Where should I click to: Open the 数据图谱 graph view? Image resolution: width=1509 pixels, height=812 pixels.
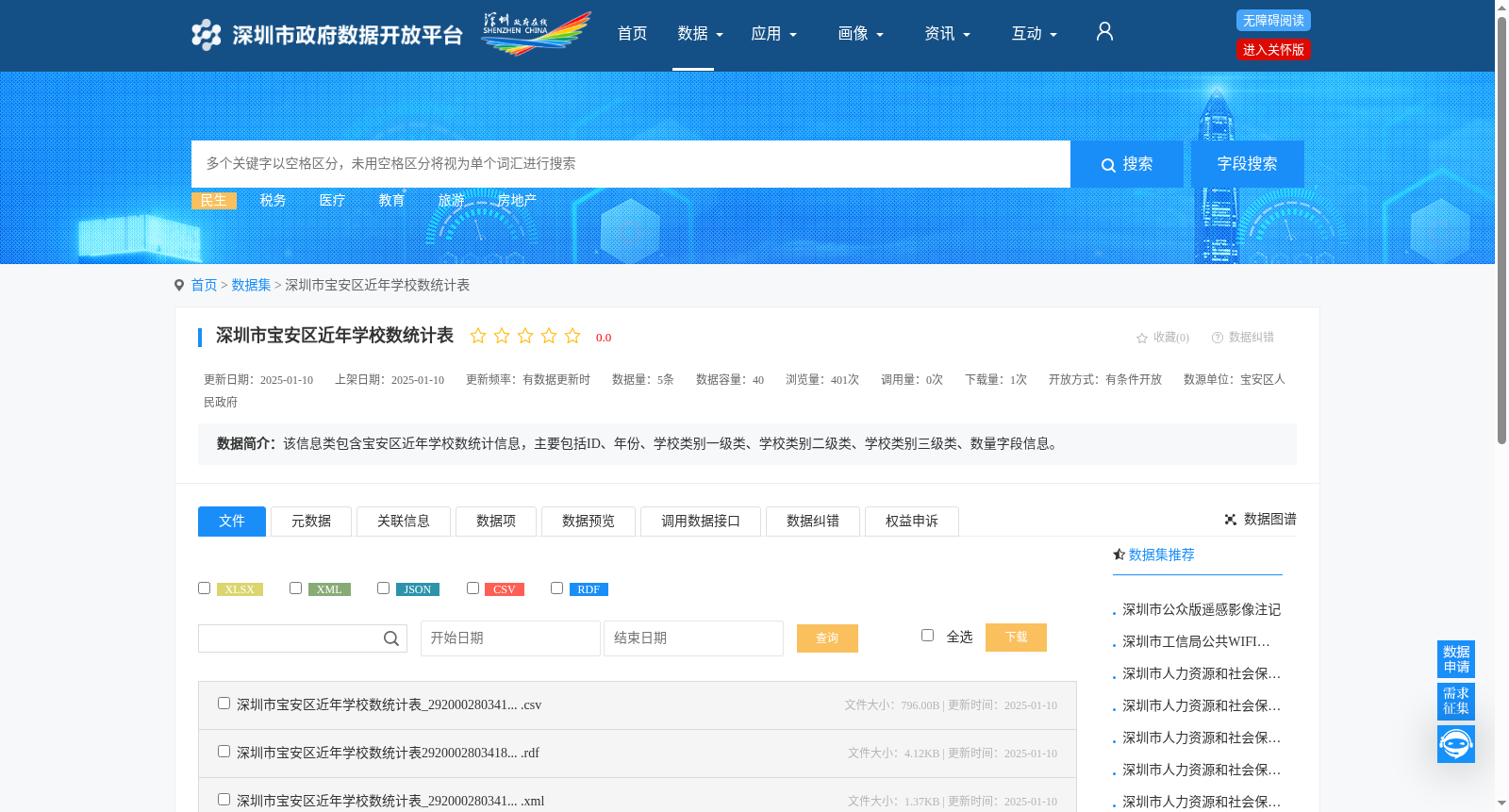1260,520
